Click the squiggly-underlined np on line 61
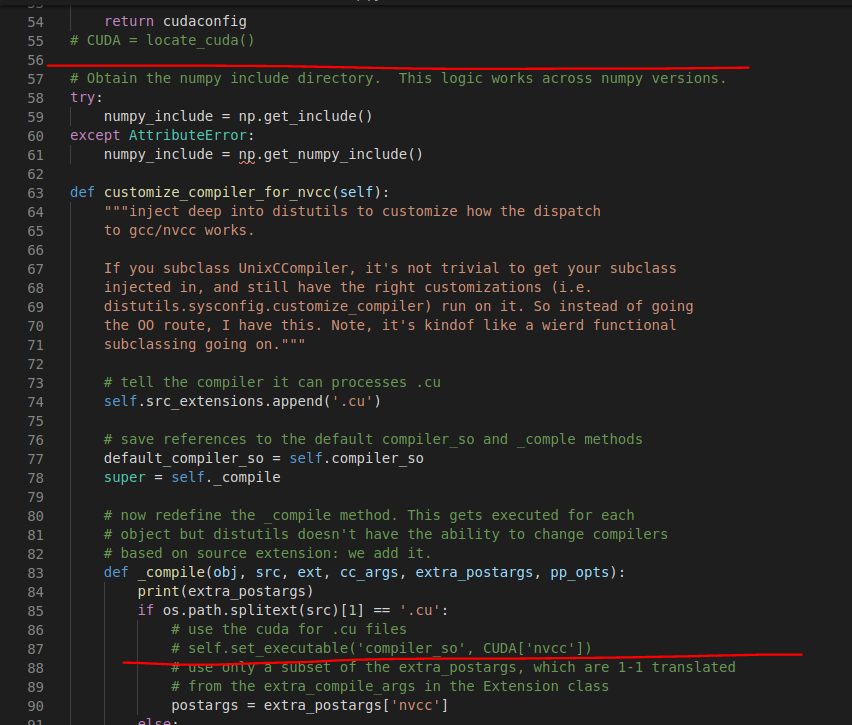 coord(247,155)
